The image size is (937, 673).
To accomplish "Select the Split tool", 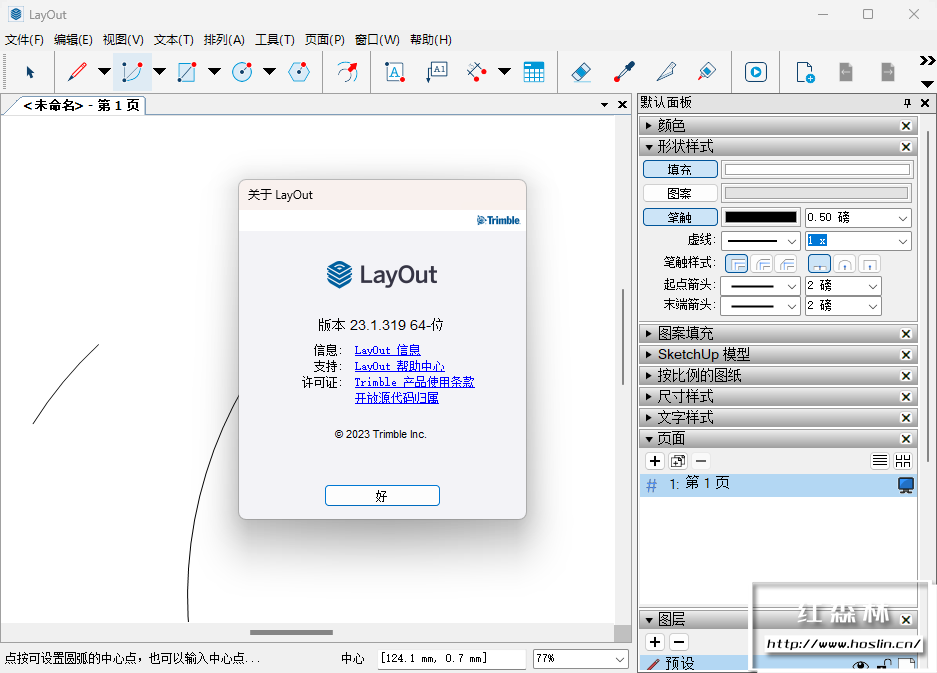I will [666, 72].
